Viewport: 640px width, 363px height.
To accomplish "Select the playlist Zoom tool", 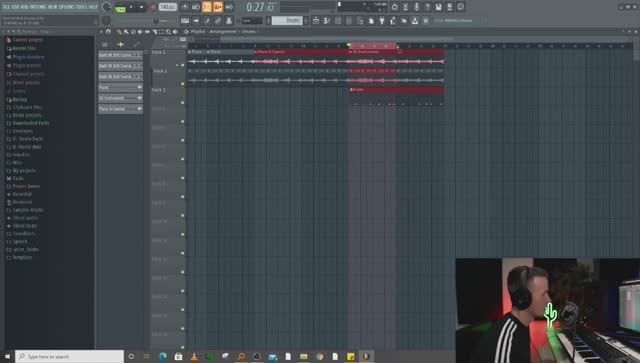I will (x=168, y=31).
